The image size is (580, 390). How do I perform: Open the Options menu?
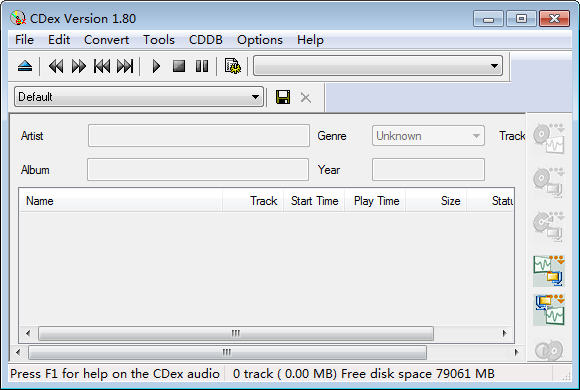(260, 40)
